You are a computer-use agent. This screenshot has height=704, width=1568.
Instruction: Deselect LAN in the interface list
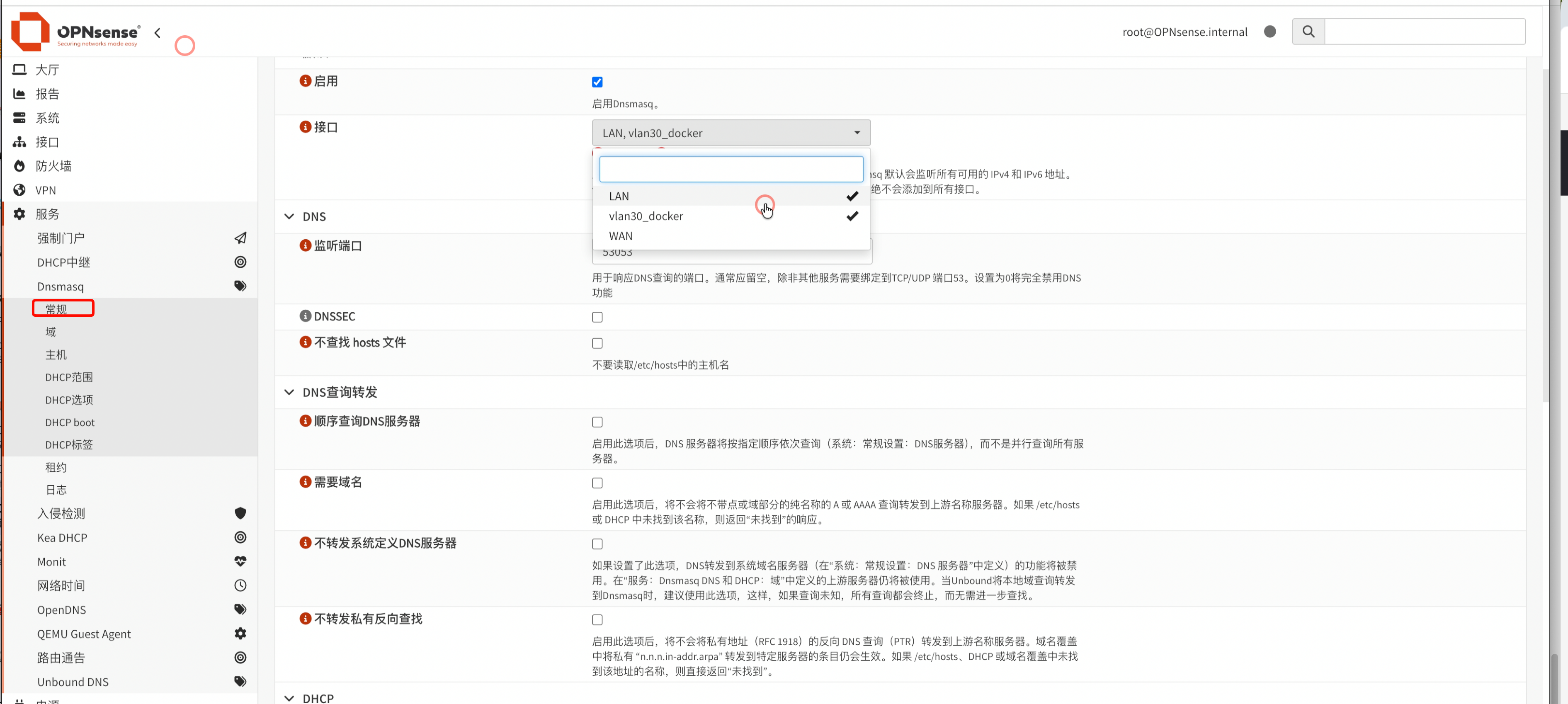tap(731, 196)
